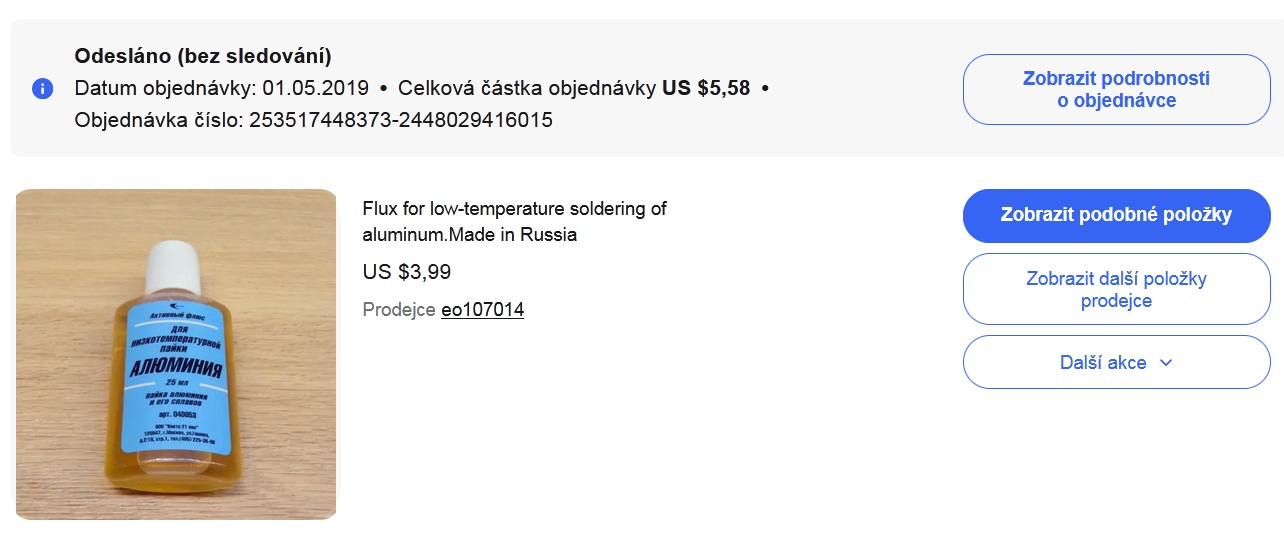Viewport: 1284px width, 540px height.
Task: Open the Další akce dropdown menu
Action: click(1116, 362)
